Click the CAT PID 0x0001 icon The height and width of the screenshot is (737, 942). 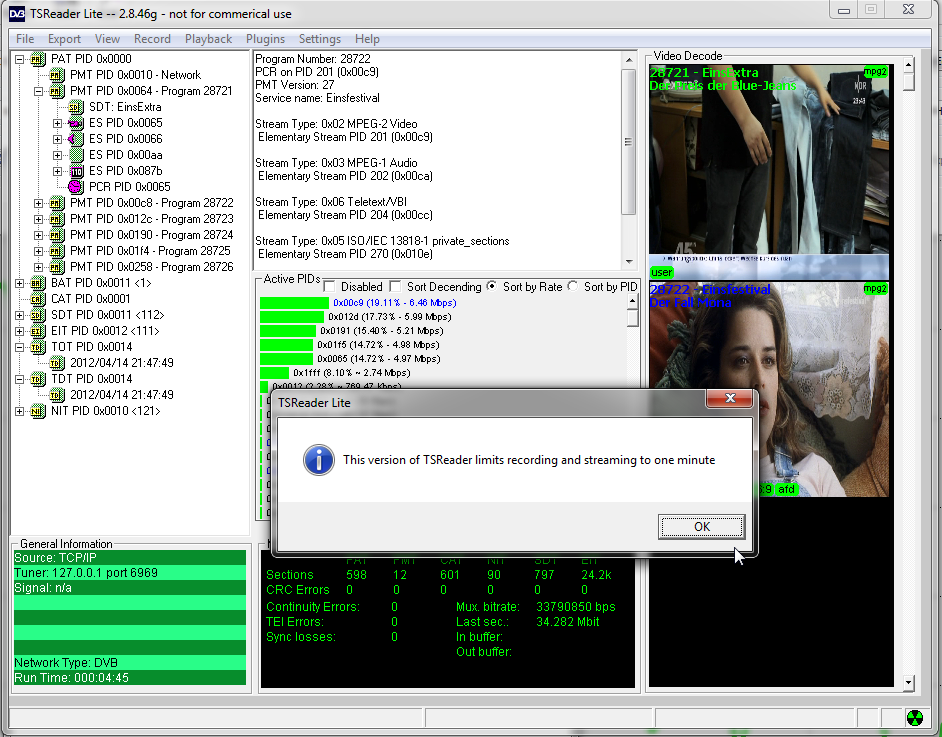tap(37, 299)
